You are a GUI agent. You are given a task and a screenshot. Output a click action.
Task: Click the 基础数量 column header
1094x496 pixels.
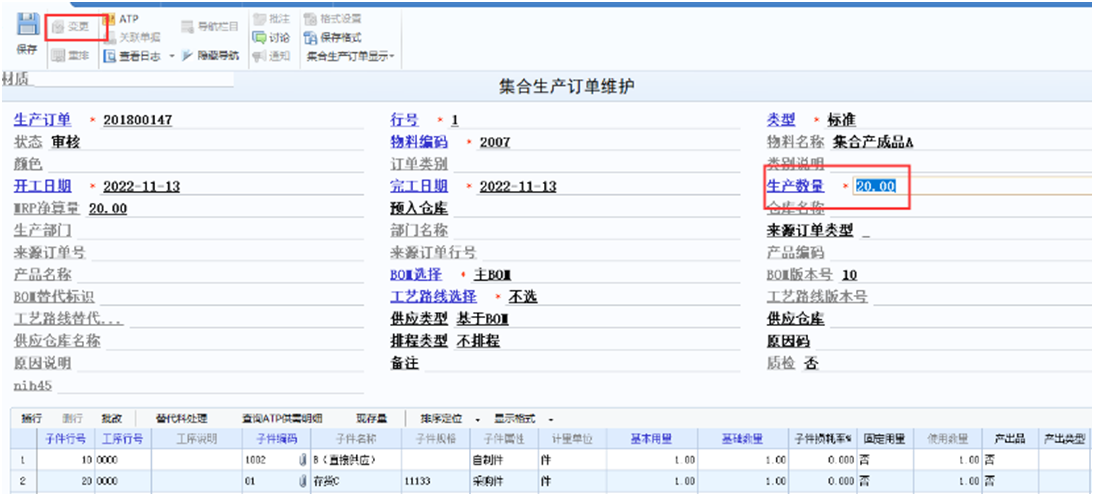pos(743,439)
